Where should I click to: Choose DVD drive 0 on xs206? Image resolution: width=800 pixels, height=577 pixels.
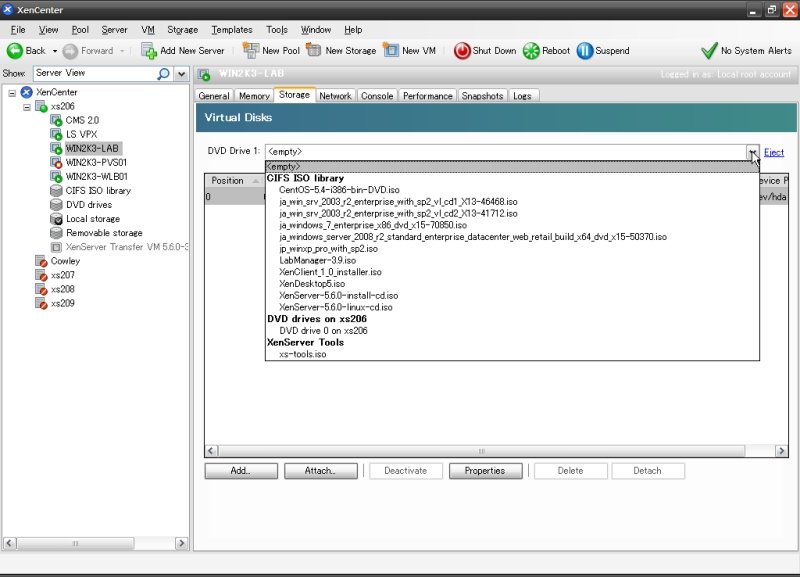coord(323,331)
